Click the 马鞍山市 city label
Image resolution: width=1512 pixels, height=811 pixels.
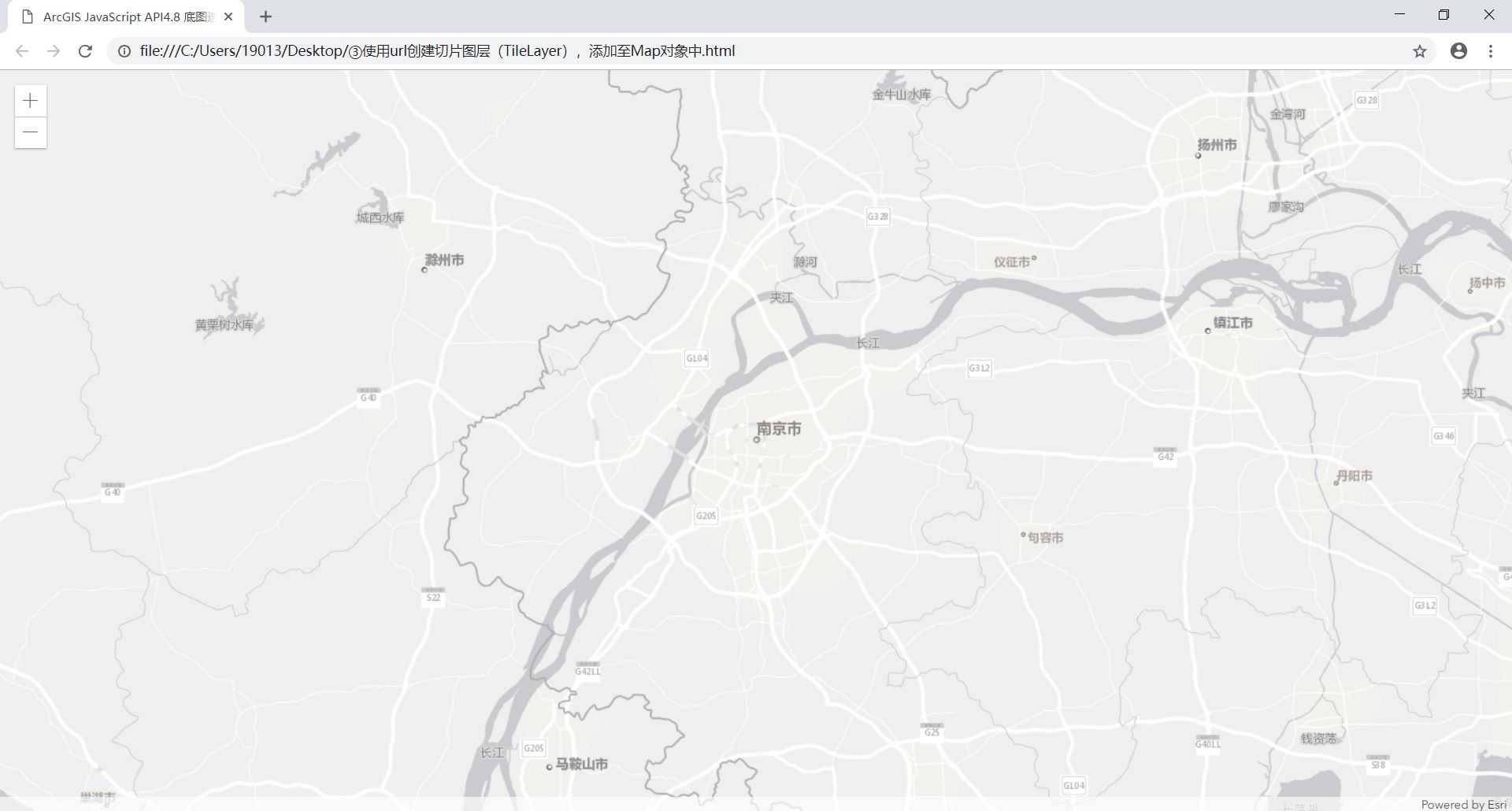(x=581, y=764)
